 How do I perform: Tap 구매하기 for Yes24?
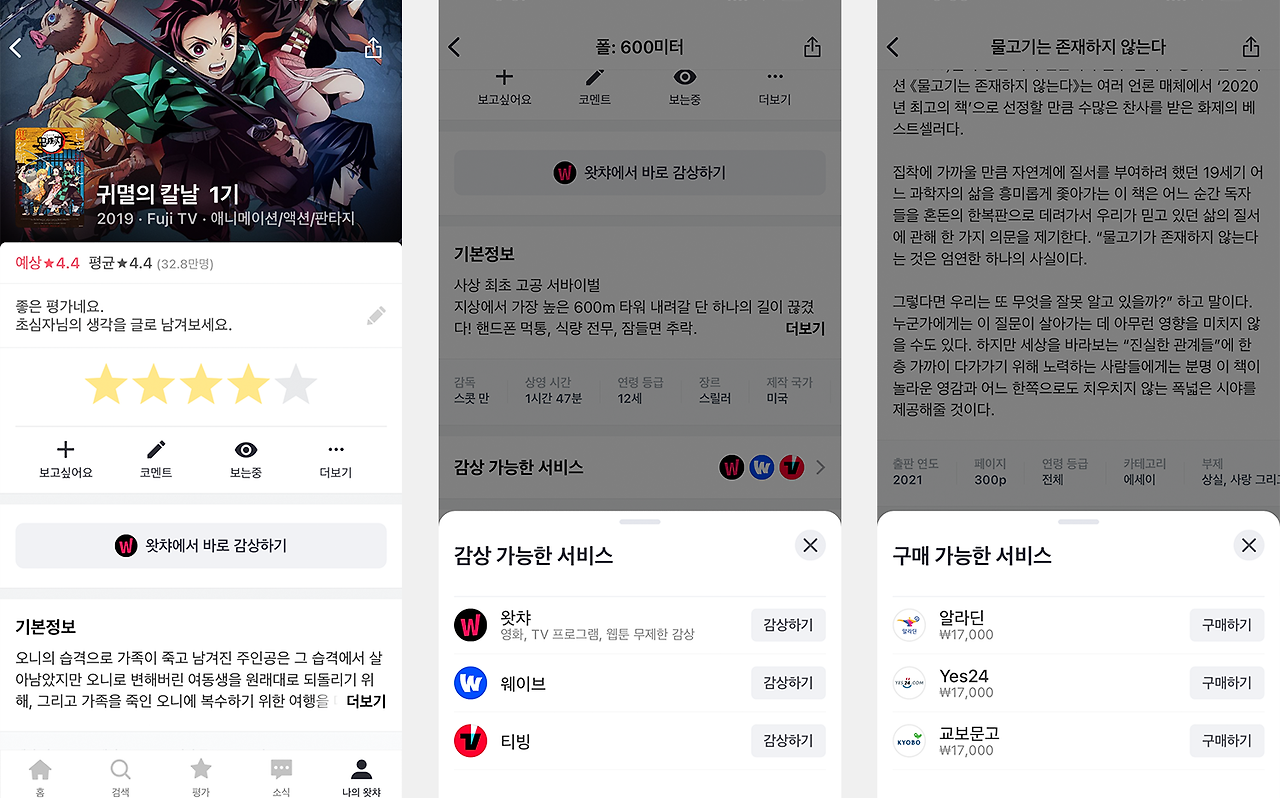click(x=1227, y=683)
